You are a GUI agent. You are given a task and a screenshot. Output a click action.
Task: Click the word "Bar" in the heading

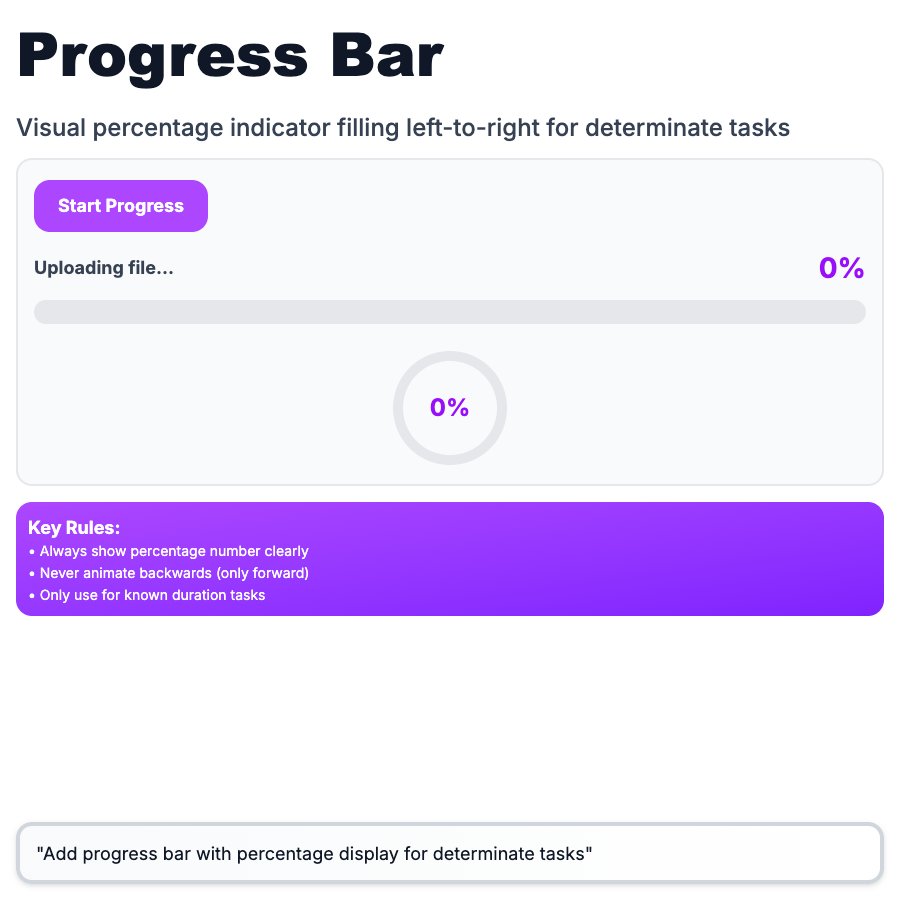tap(388, 57)
